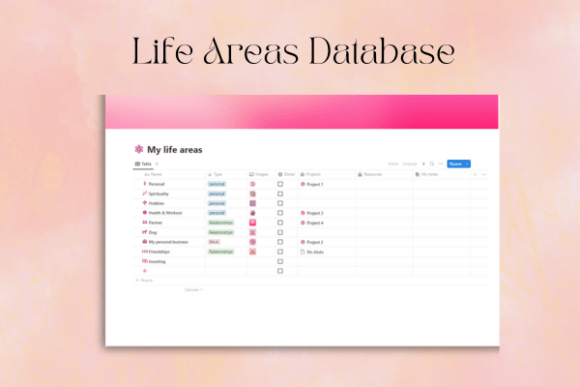Image resolution: width=580 pixels, height=387 pixels.
Task: Open the image thumbnail in Hobbies row
Action: [253, 203]
